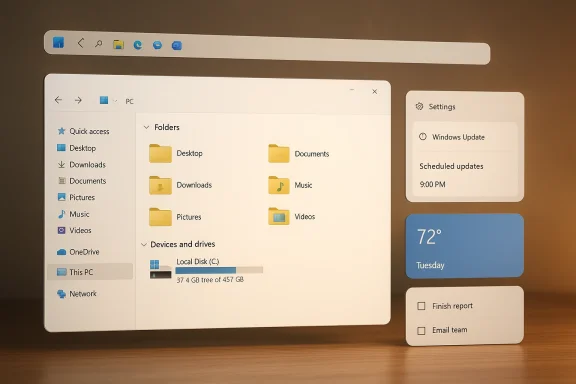Click Scheduled updates in Settings widget

[451, 166]
